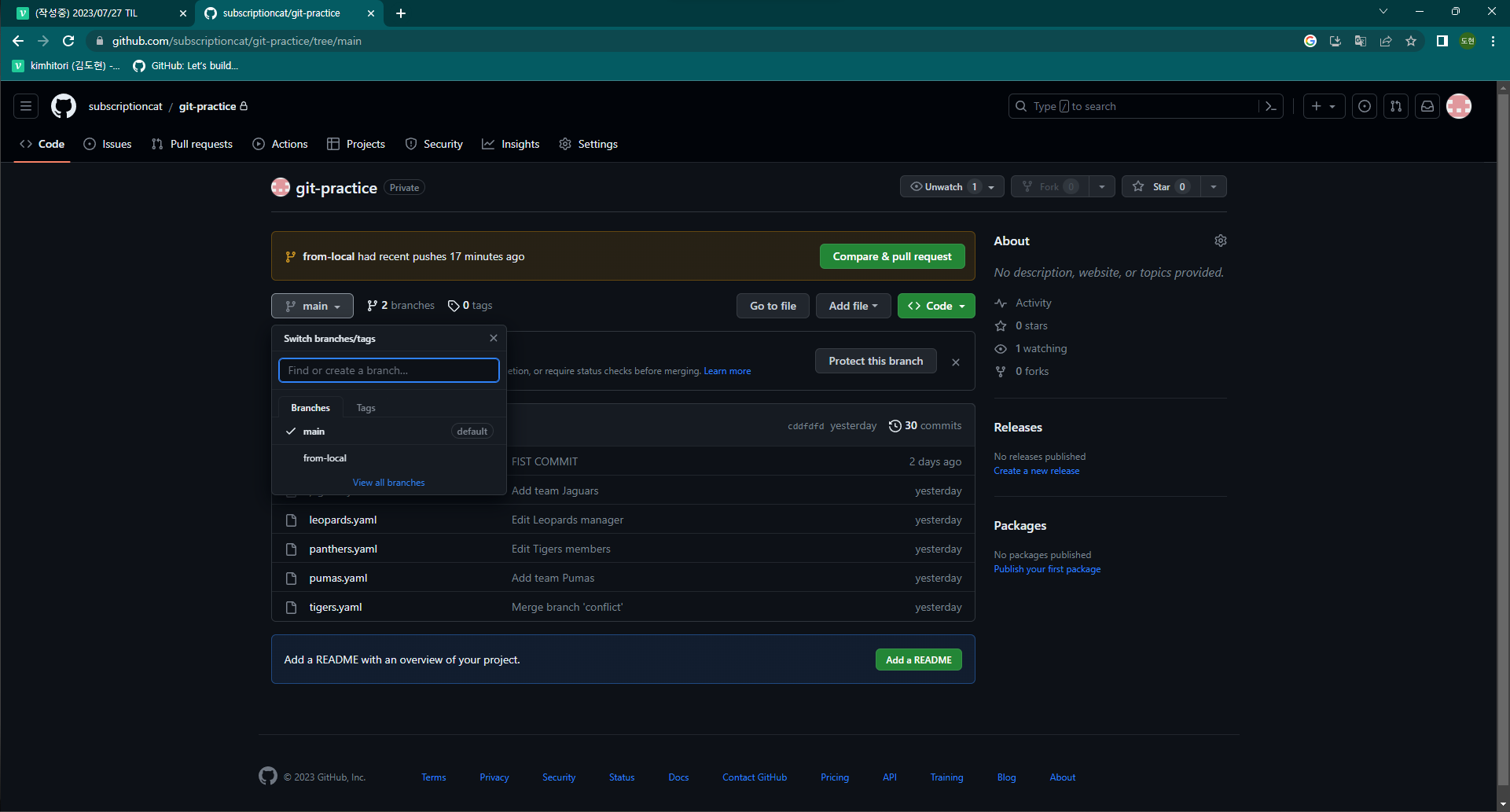Click the Add a README button
This screenshot has width=1510, height=812.
[x=919, y=660]
